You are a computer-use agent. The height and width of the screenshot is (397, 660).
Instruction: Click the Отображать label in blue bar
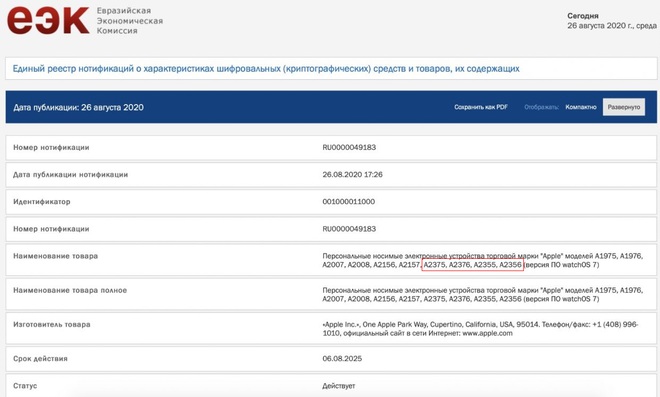click(541, 107)
